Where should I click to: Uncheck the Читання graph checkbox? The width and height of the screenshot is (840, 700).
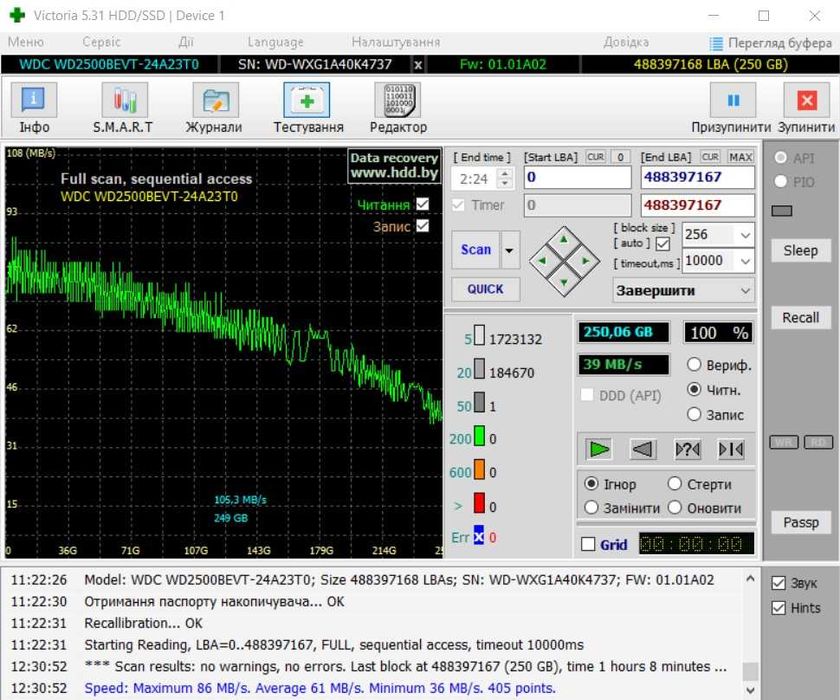[422, 204]
